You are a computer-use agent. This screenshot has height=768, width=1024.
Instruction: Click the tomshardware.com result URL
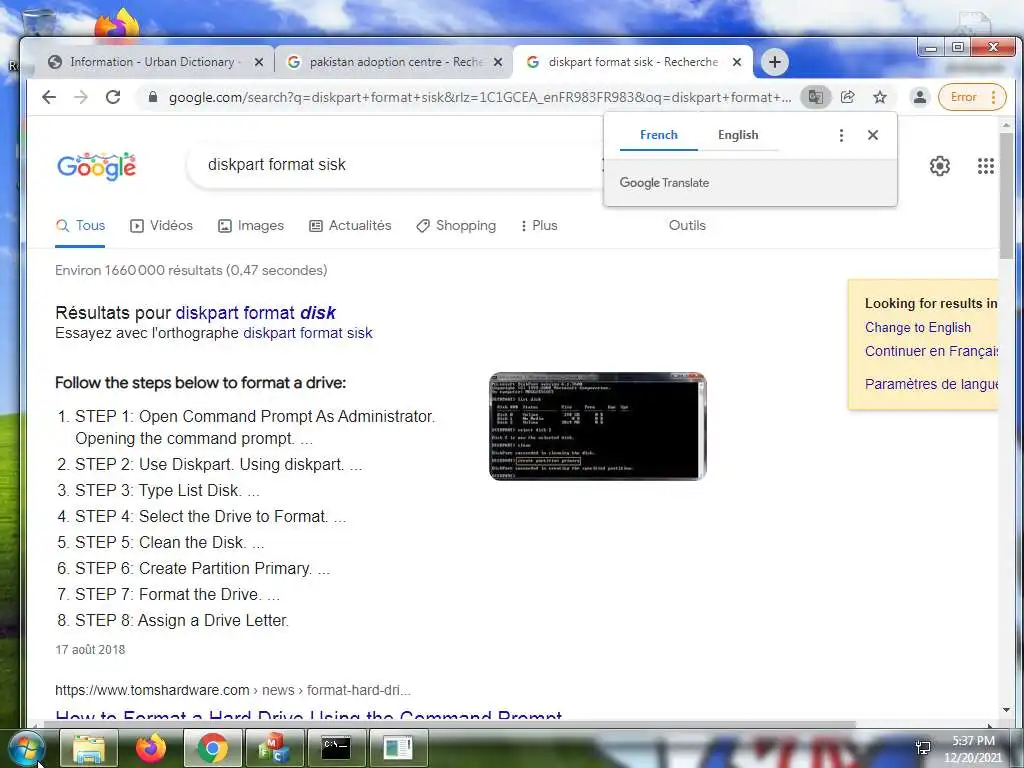[x=232, y=690]
